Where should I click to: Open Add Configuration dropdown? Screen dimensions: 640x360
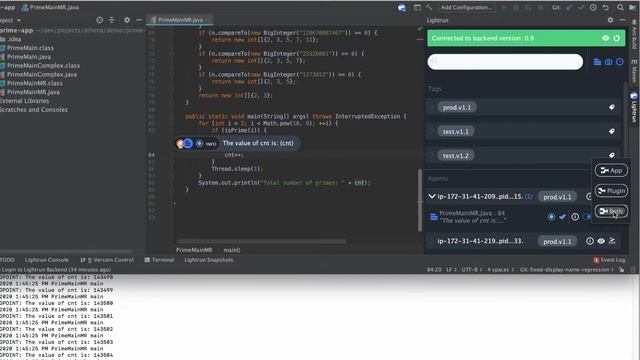coord(466,7)
